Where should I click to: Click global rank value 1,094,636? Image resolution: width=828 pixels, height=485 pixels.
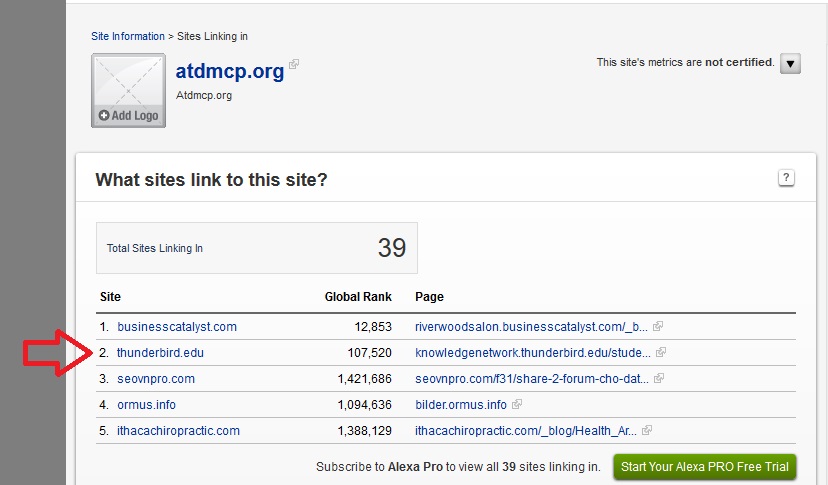pyautogui.click(x=365, y=405)
